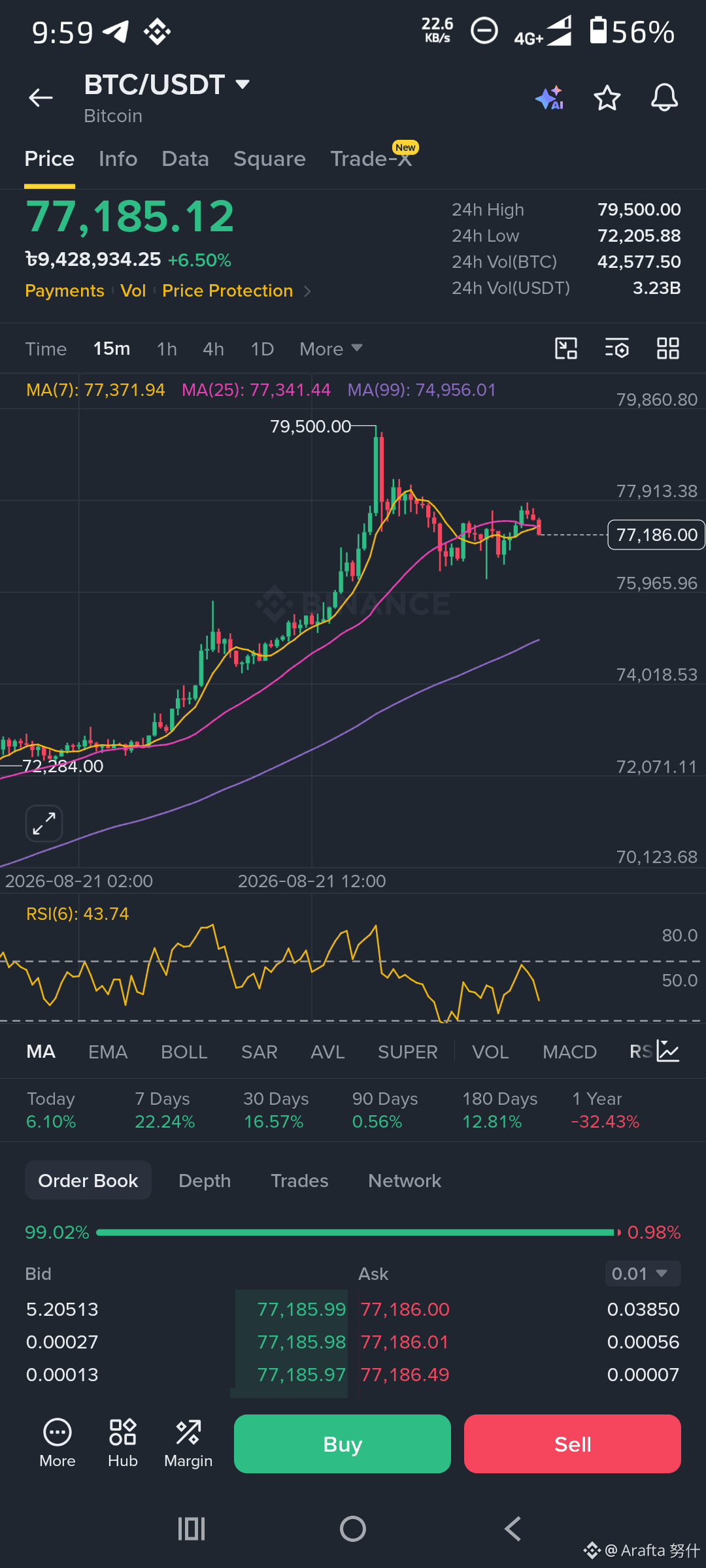Toggle the MA indicator
The height and width of the screenshot is (1568, 706).
coord(41,1052)
